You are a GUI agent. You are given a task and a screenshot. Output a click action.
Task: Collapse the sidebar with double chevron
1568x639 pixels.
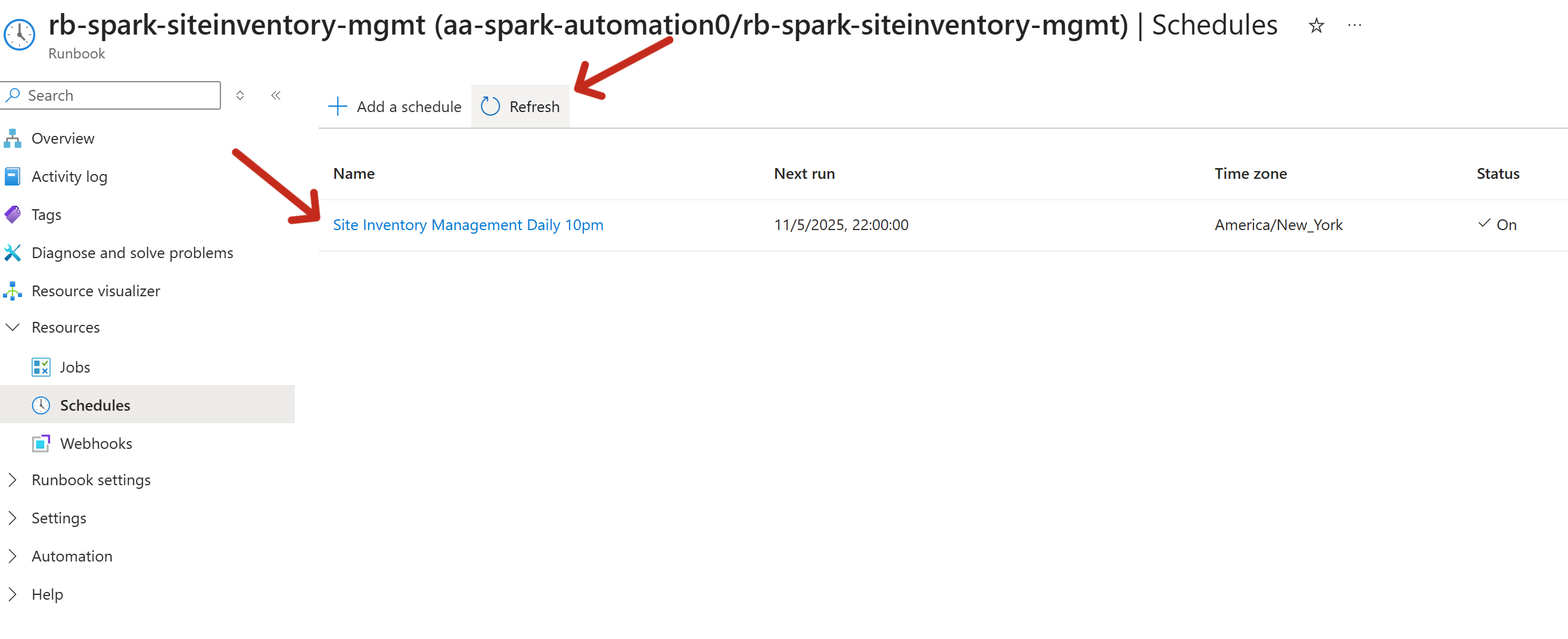(x=276, y=95)
